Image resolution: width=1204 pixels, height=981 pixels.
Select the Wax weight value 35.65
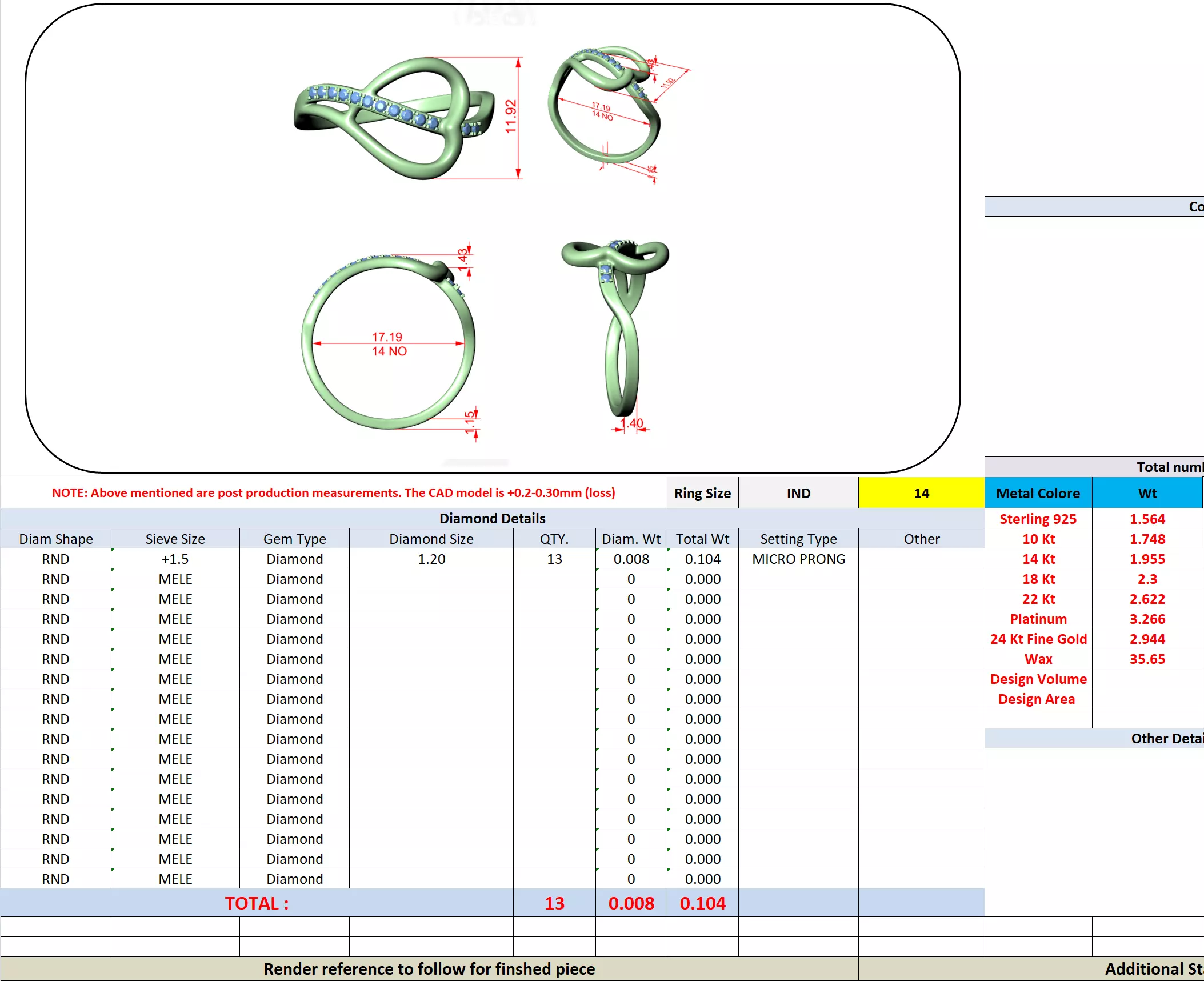click(1146, 659)
